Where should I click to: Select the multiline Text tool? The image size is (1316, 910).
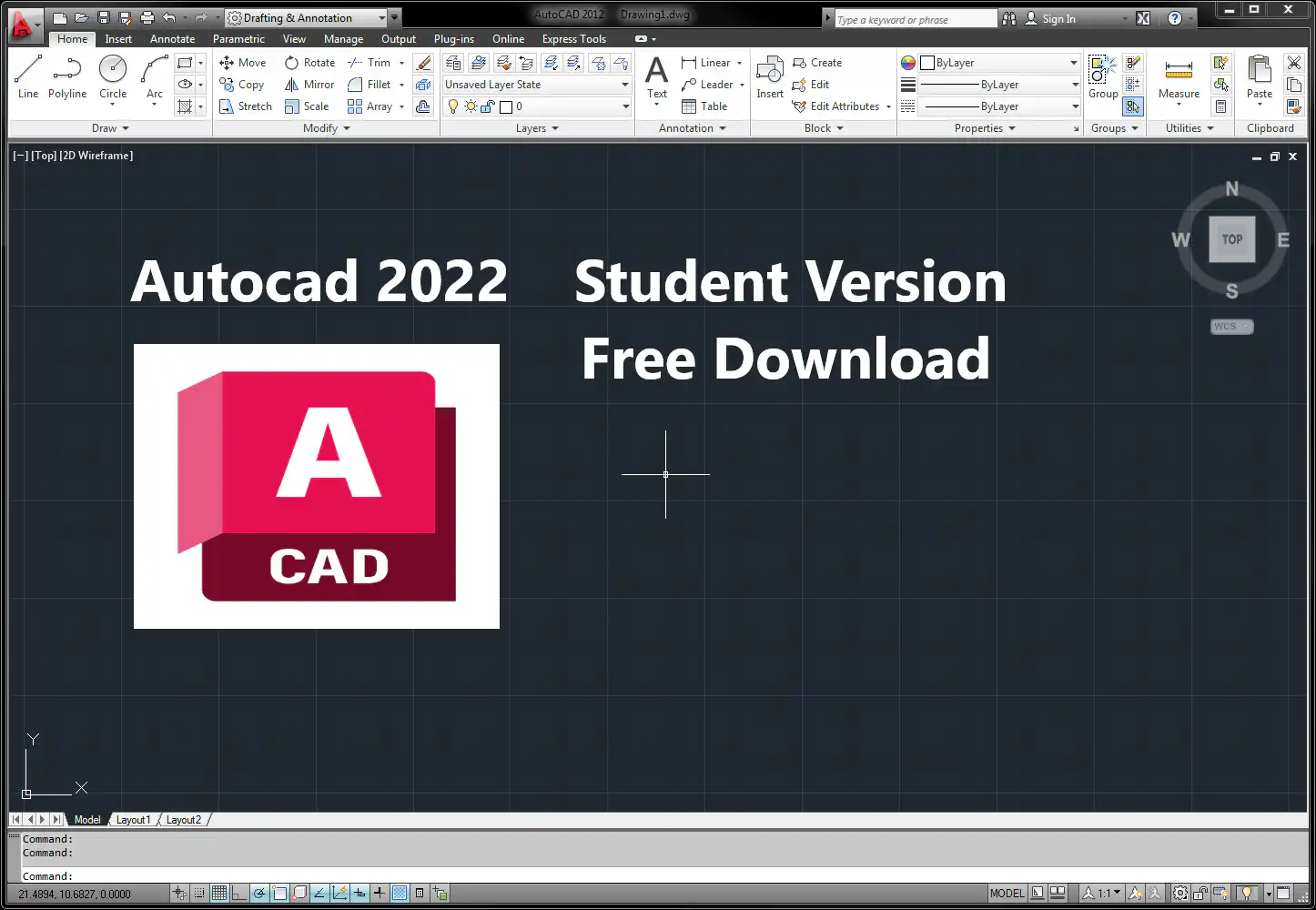point(657,77)
